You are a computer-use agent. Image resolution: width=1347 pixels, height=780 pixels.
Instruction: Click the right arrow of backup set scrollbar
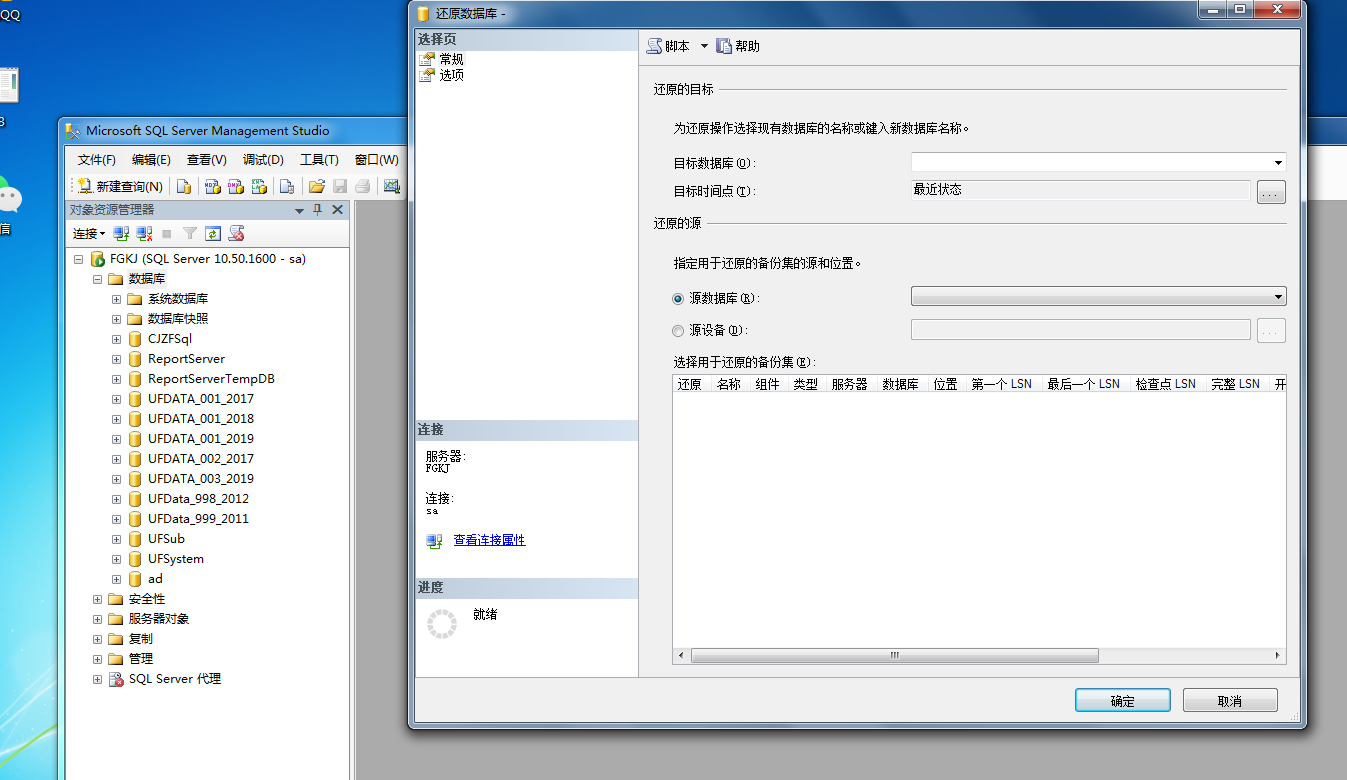[x=1278, y=656]
